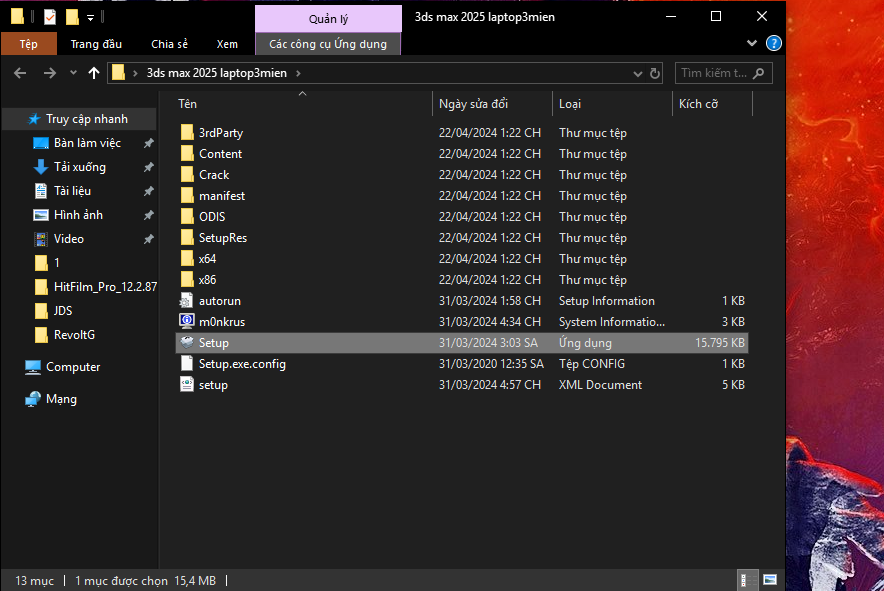Open the recent locations dropdown arrow
The width and height of the screenshot is (884, 591).
(x=73, y=73)
